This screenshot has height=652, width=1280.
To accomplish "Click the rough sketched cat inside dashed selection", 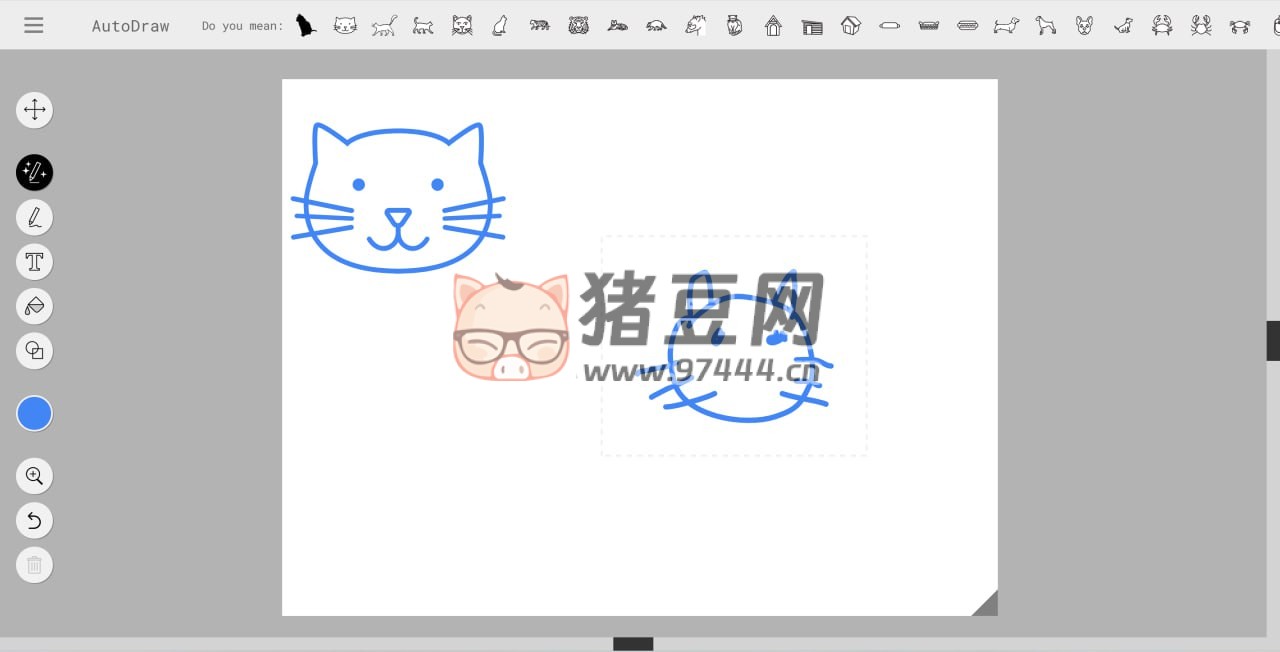I will click(736, 345).
